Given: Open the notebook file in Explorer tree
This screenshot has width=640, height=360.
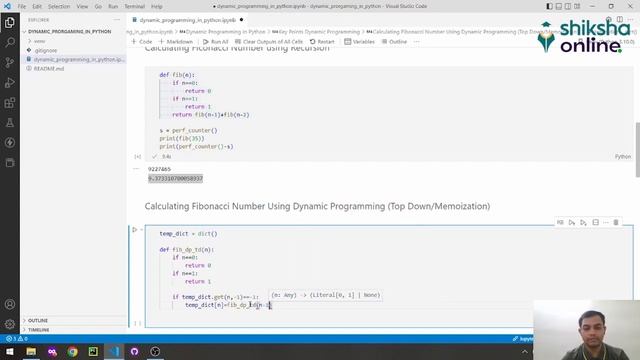Looking at the screenshot, I should 78,60.
